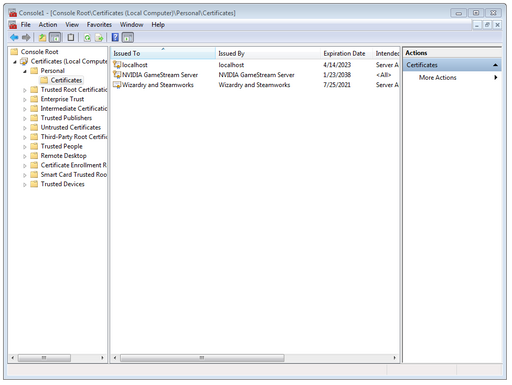
Task: Click the localhost certificate icon
Action: 117,65
